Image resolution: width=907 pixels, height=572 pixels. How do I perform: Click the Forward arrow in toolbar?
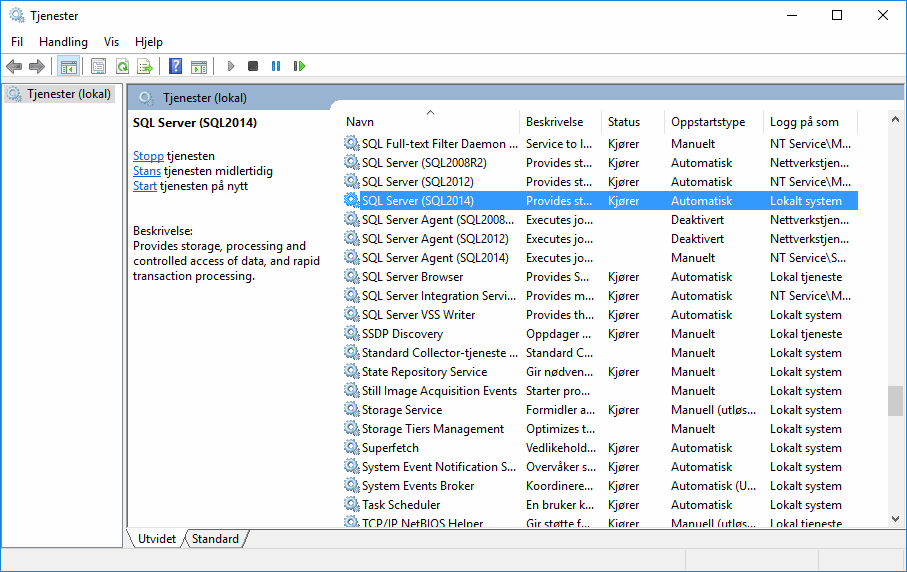37,67
